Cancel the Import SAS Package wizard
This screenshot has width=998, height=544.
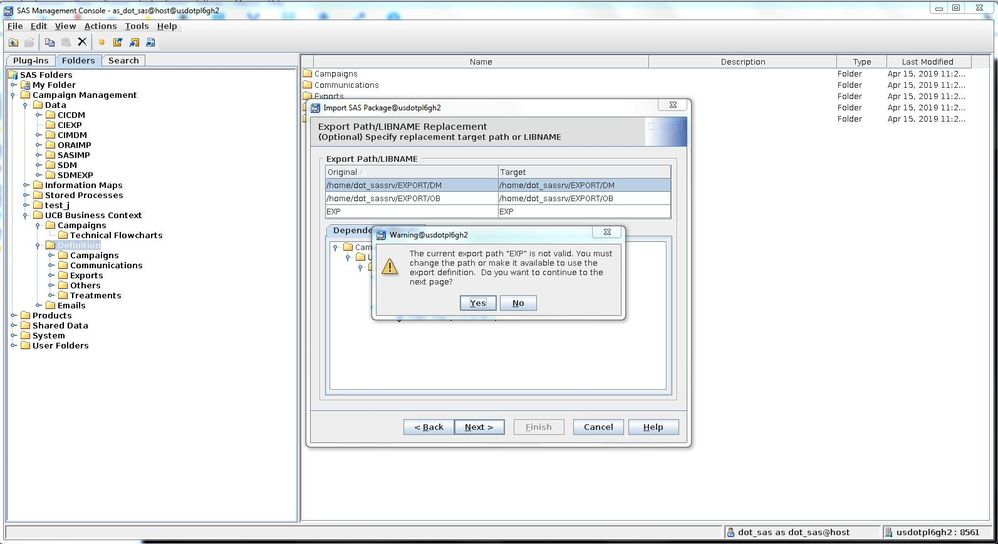point(598,427)
